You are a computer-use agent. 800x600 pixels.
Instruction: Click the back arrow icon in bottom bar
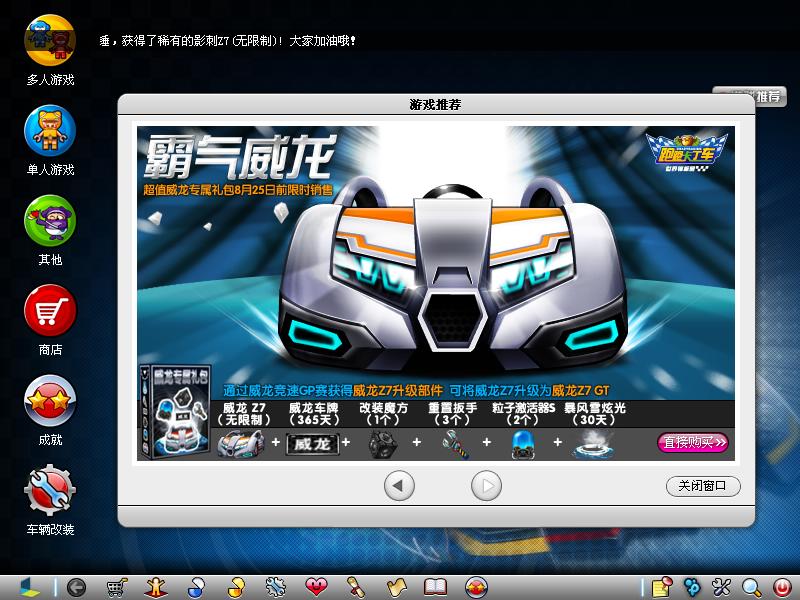pos(76,588)
